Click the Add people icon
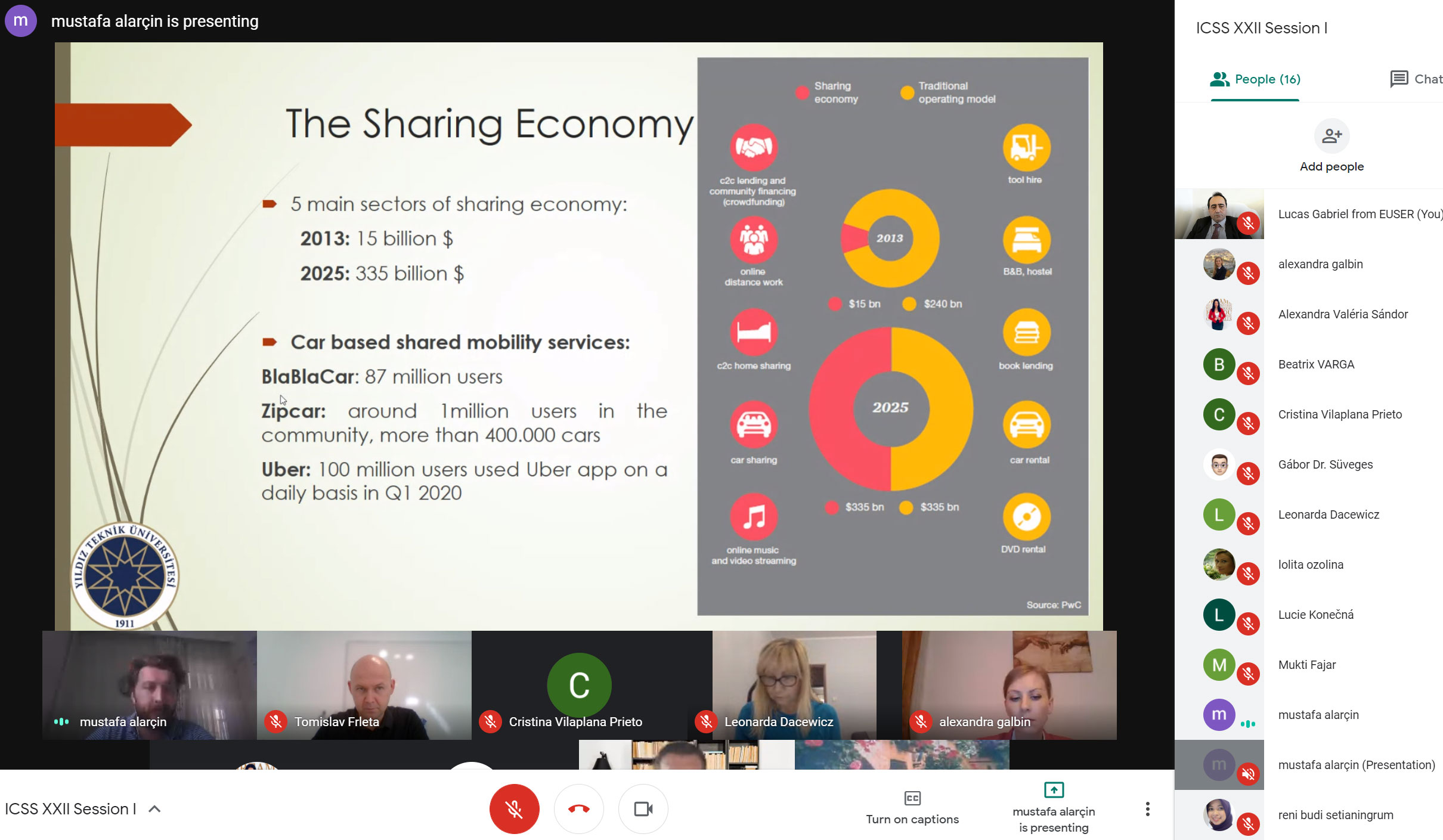The image size is (1443, 840). click(x=1331, y=136)
